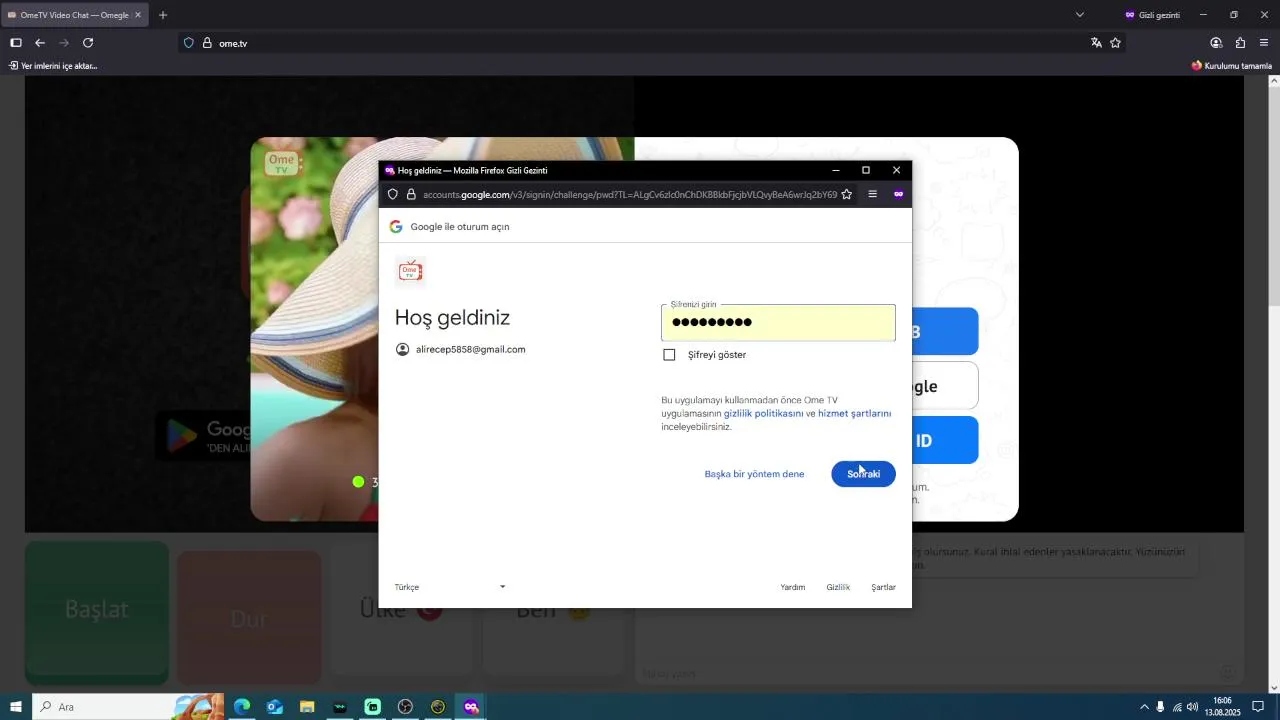Open the volume tray icon
Image resolution: width=1280 pixels, height=720 pixels.
click(1192, 707)
